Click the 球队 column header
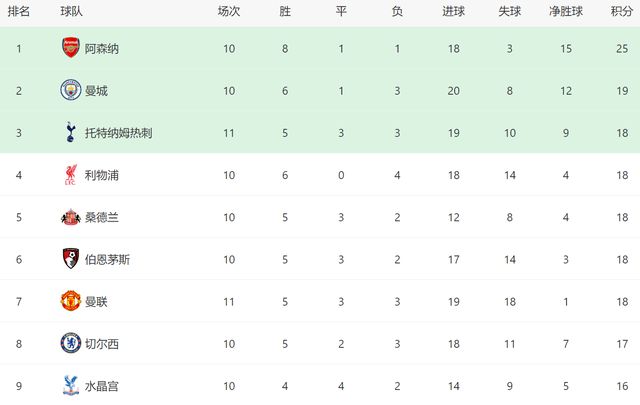This screenshot has height=405, width=640. 71,12
